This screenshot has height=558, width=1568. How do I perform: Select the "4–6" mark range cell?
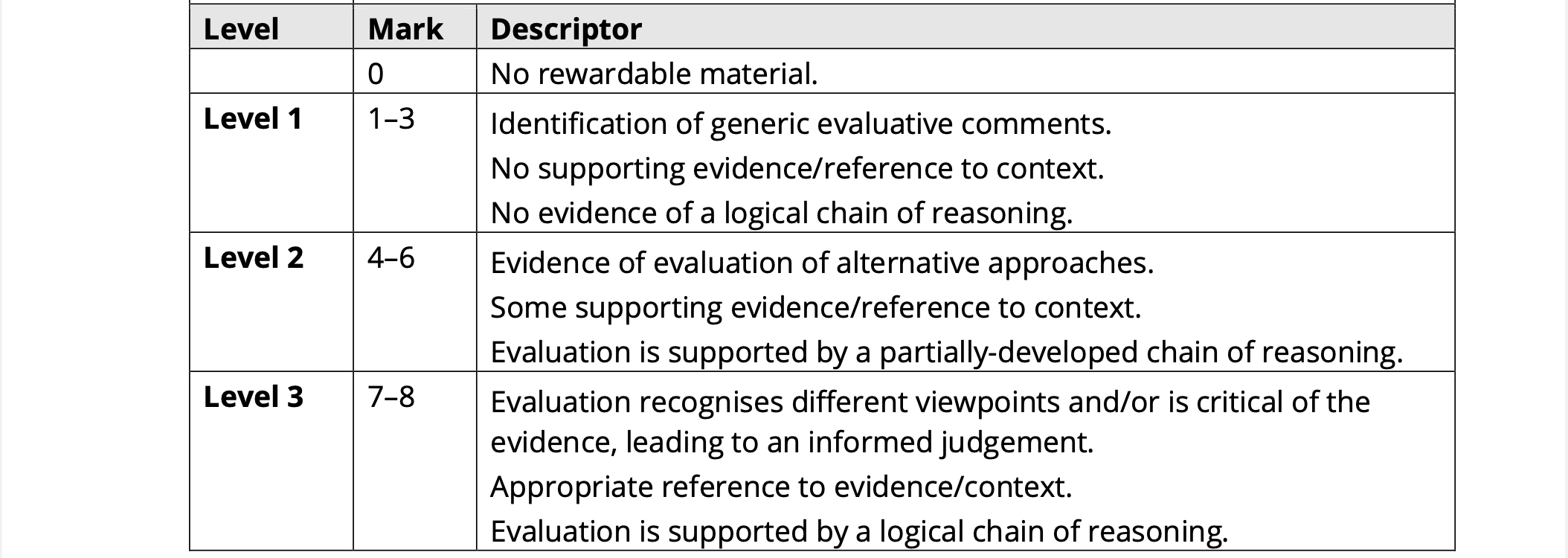391,258
